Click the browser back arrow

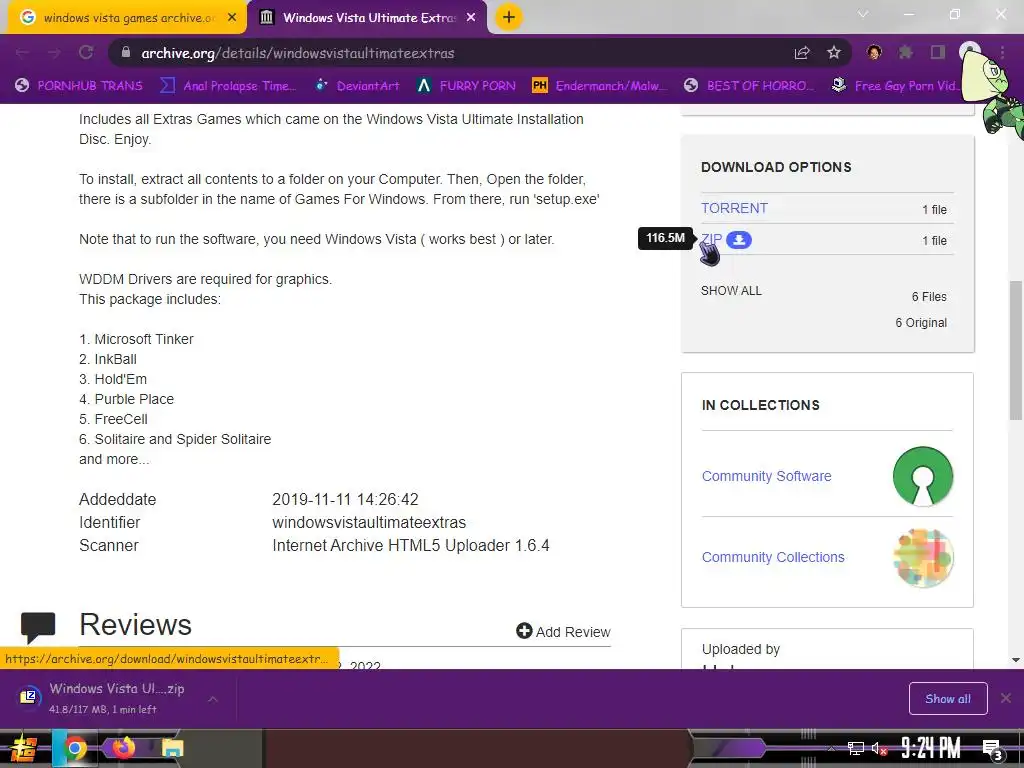(x=22, y=53)
